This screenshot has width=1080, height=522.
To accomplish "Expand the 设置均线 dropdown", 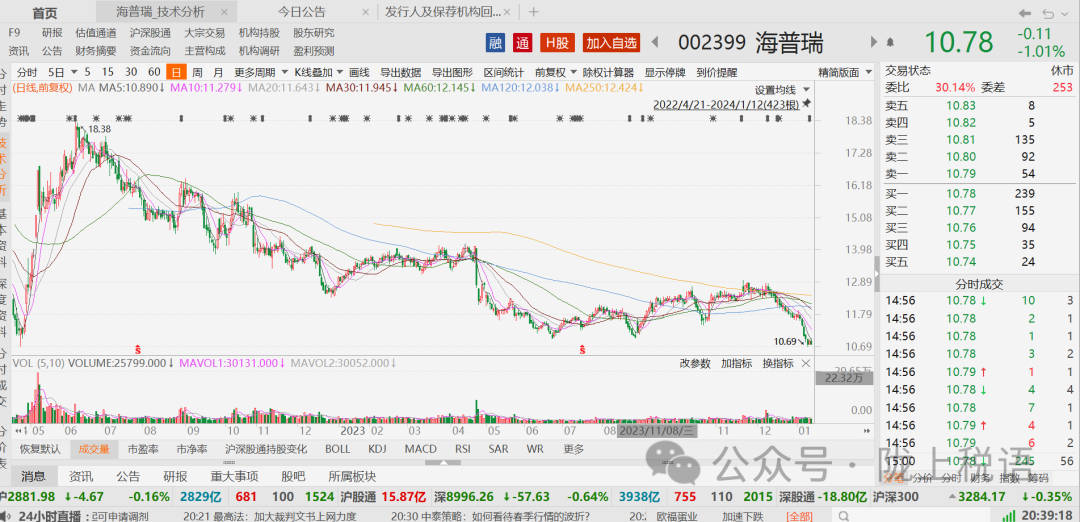I will coord(807,90).
